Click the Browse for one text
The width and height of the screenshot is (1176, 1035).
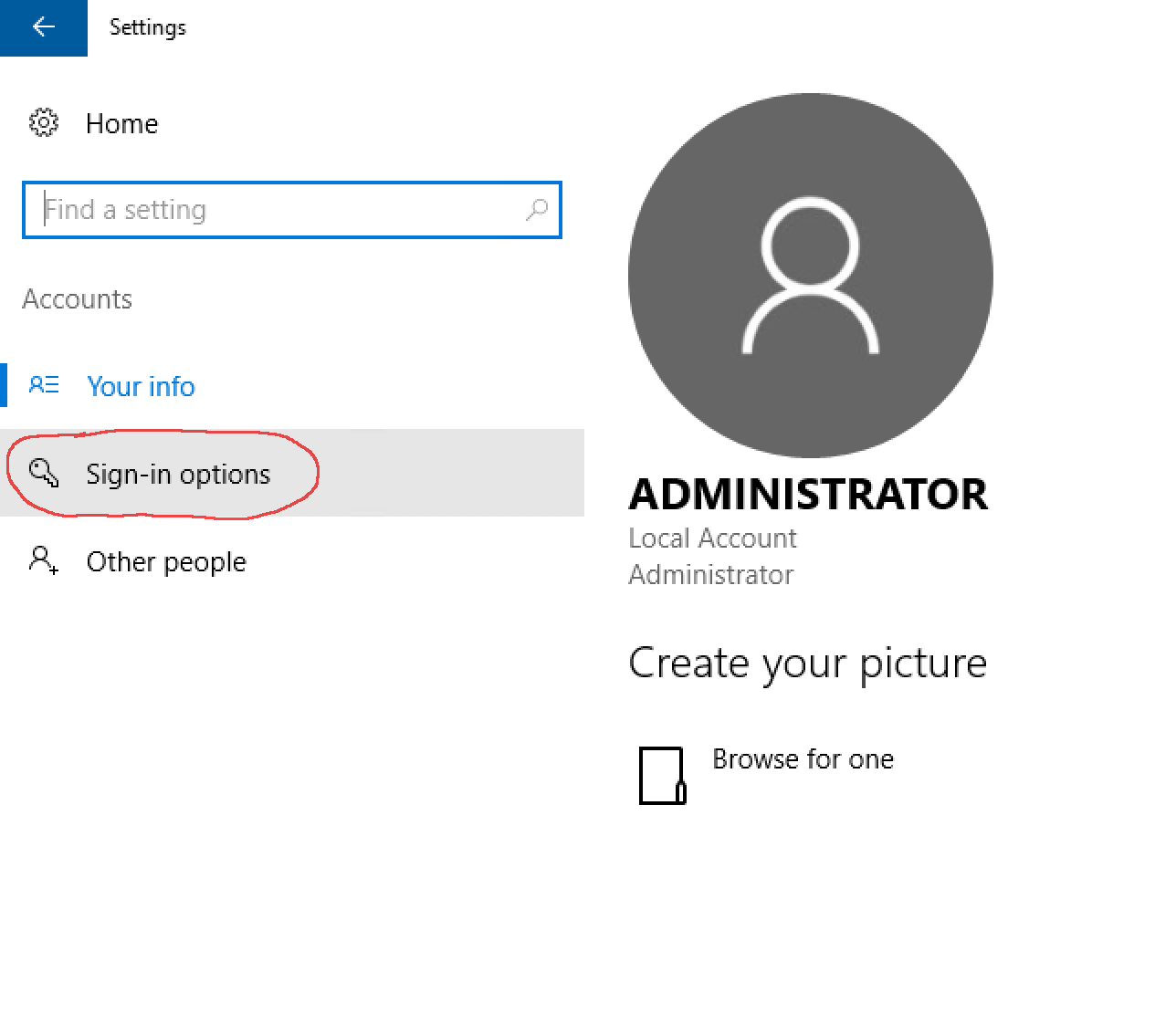coord(803,759)
